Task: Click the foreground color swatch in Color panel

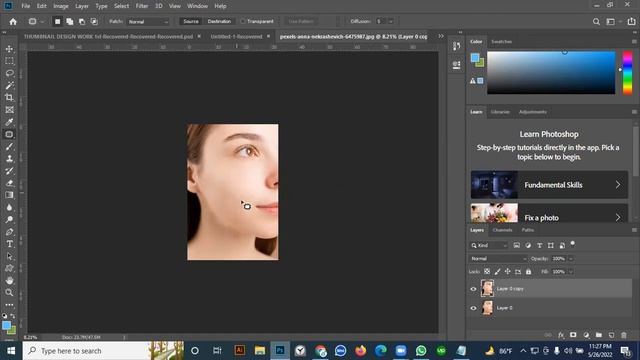Action: (475, 58)
